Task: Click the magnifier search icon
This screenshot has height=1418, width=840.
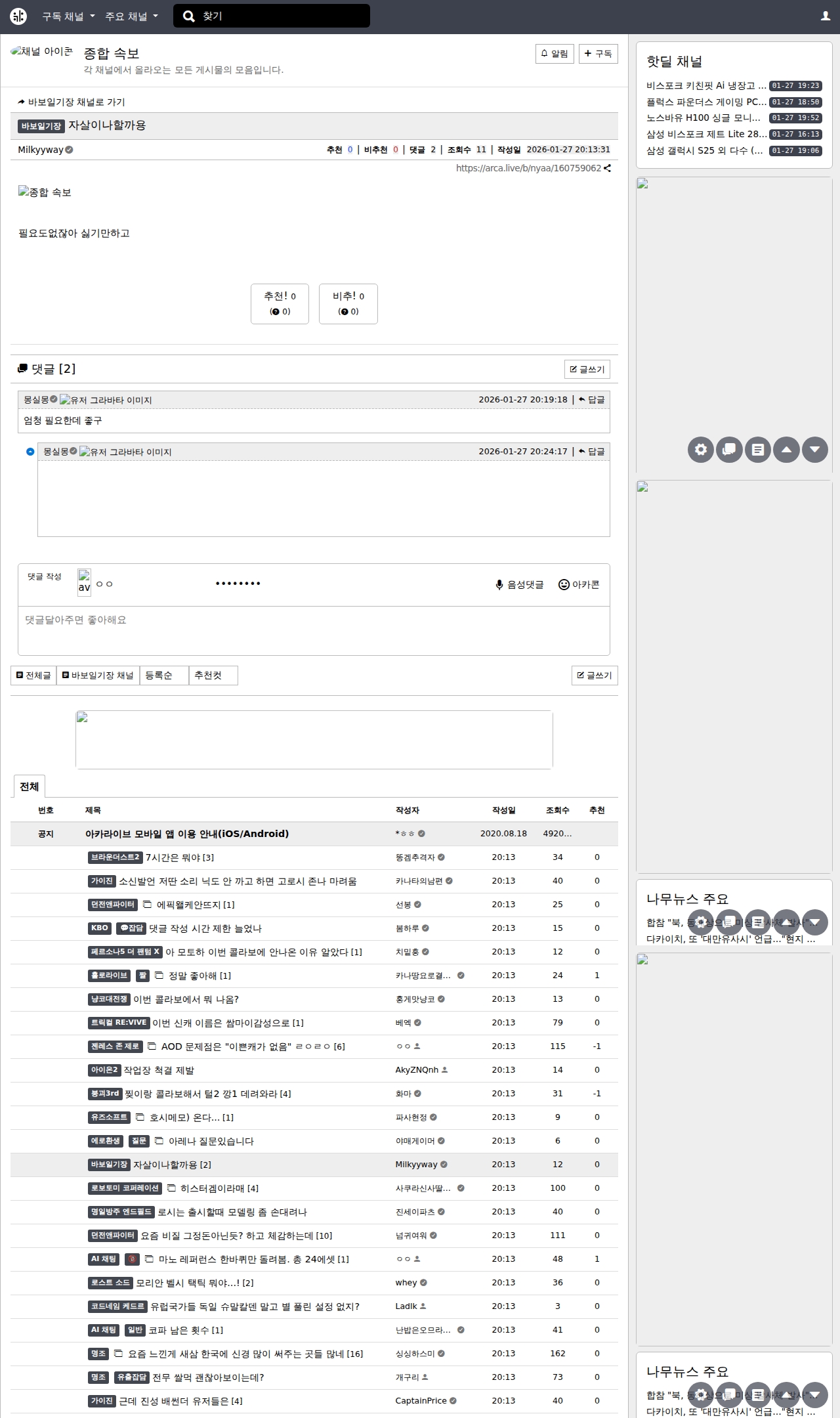Action: (189, 16)
